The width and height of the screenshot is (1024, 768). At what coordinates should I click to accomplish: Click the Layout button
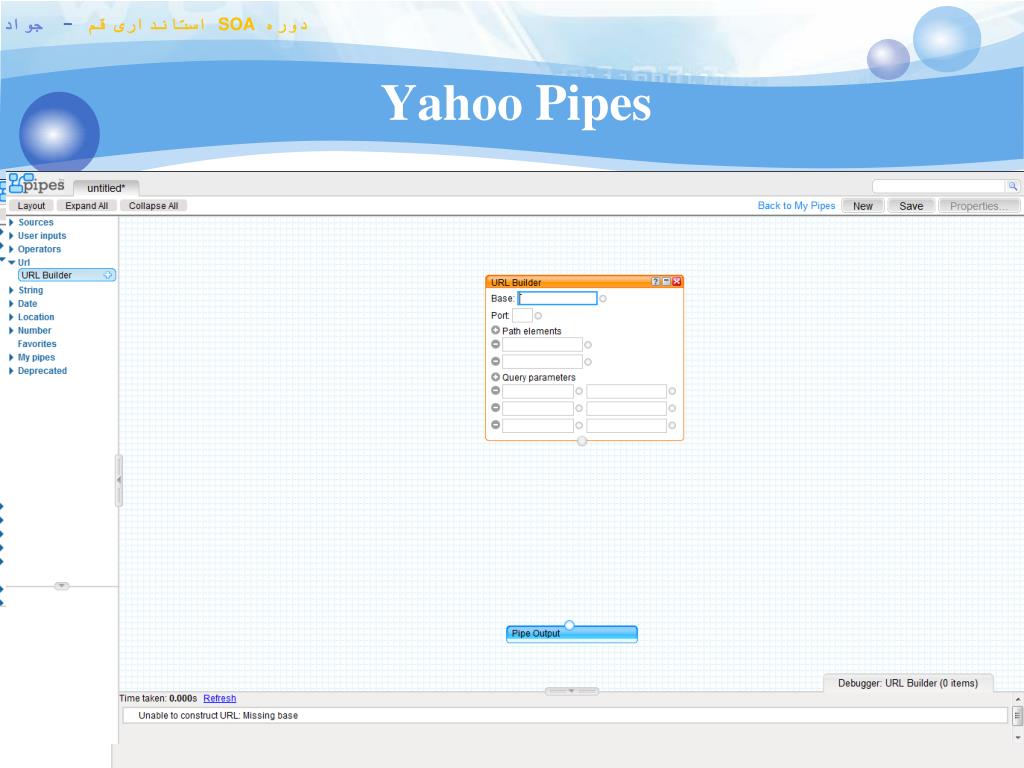click(31, 206)
